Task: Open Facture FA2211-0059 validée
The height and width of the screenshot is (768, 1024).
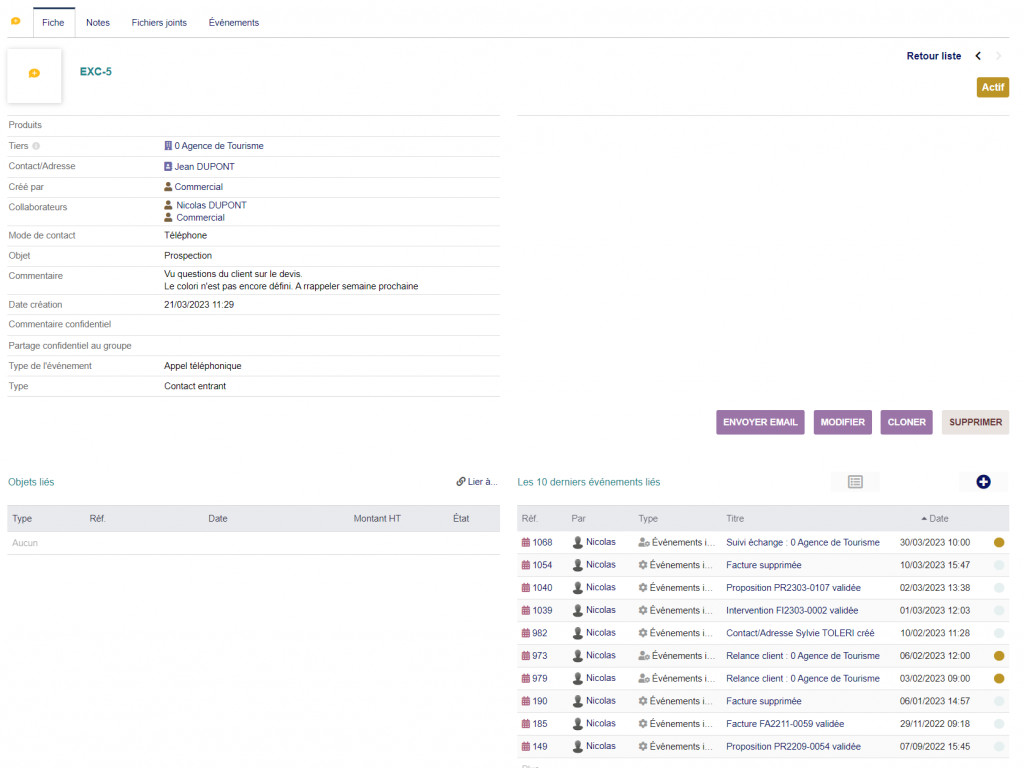Action: (x=785, y=724)
